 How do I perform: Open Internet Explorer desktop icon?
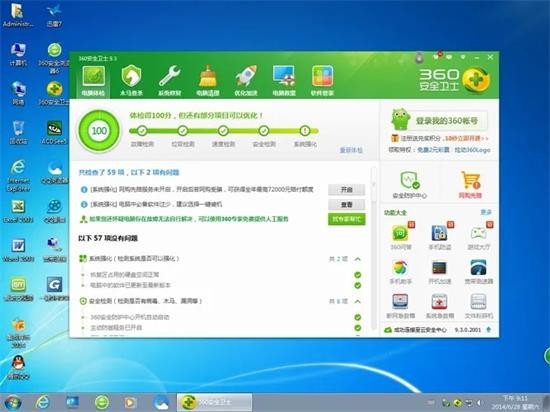18,175
